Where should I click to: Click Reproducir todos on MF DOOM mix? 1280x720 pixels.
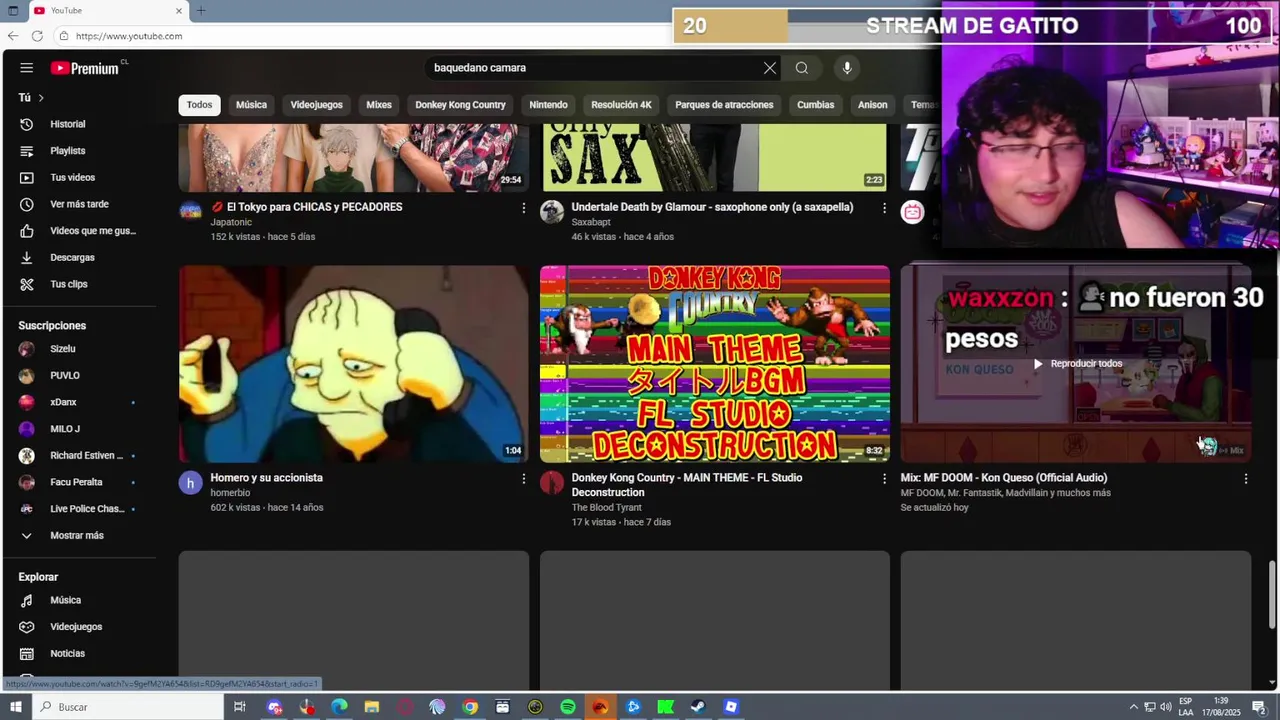point(1077,364)
